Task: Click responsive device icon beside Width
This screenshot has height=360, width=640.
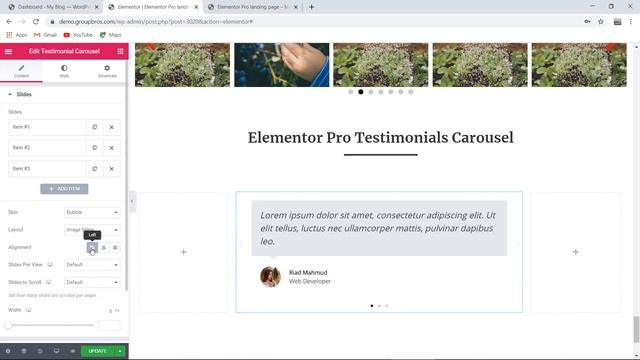Action: tap(29, 310)
